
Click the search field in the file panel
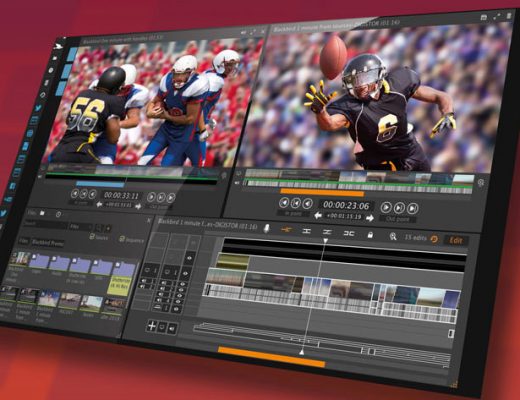coord(45,224)
